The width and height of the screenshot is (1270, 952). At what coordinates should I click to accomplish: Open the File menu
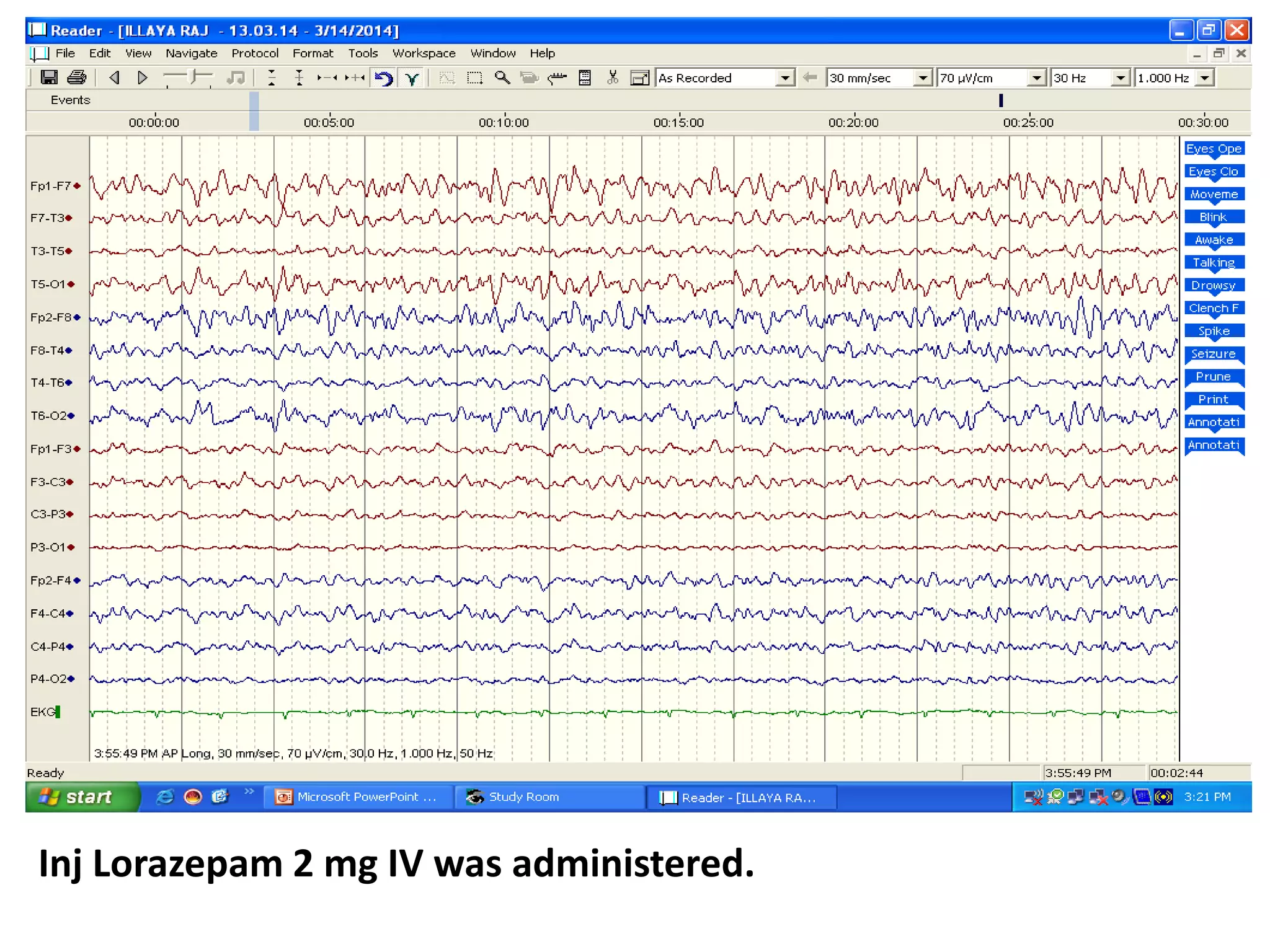coord(65,53)
